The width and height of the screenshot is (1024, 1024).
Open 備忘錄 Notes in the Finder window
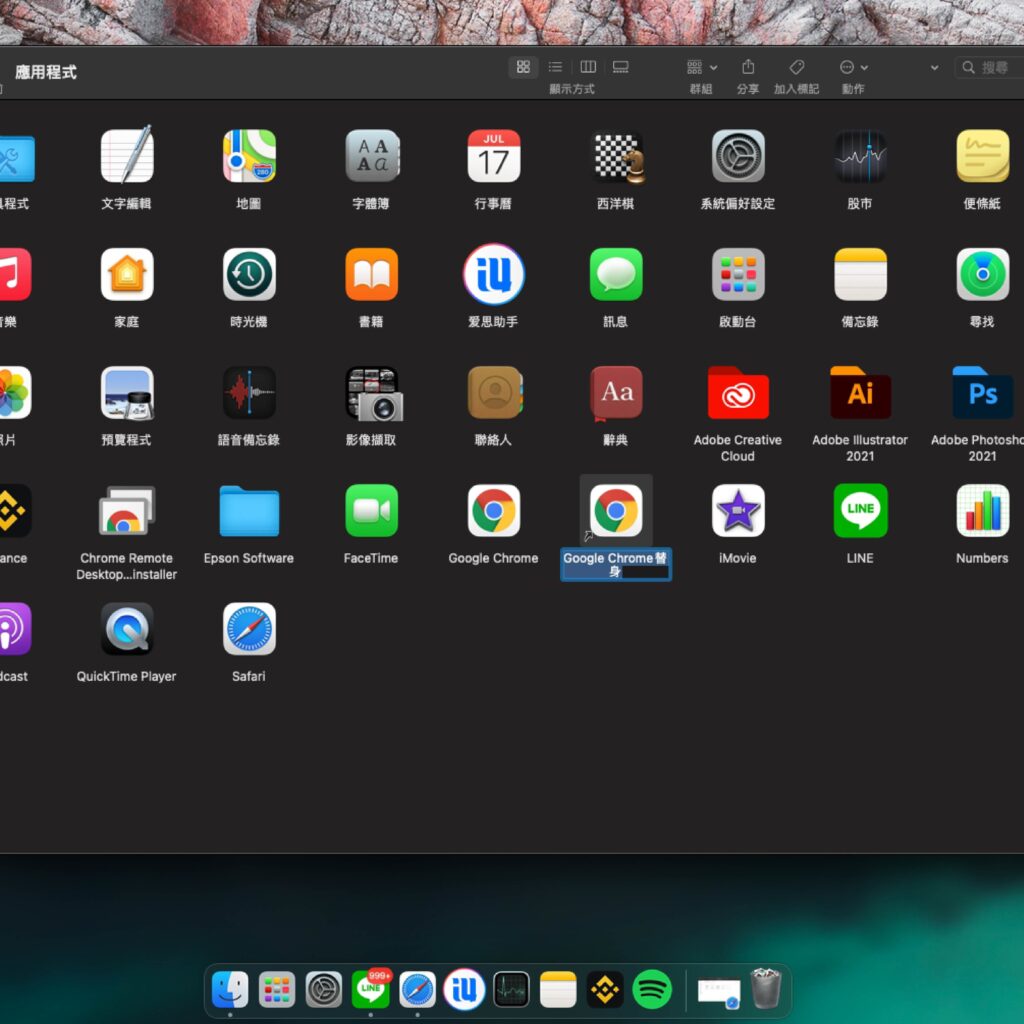click(x=860, y=274)
